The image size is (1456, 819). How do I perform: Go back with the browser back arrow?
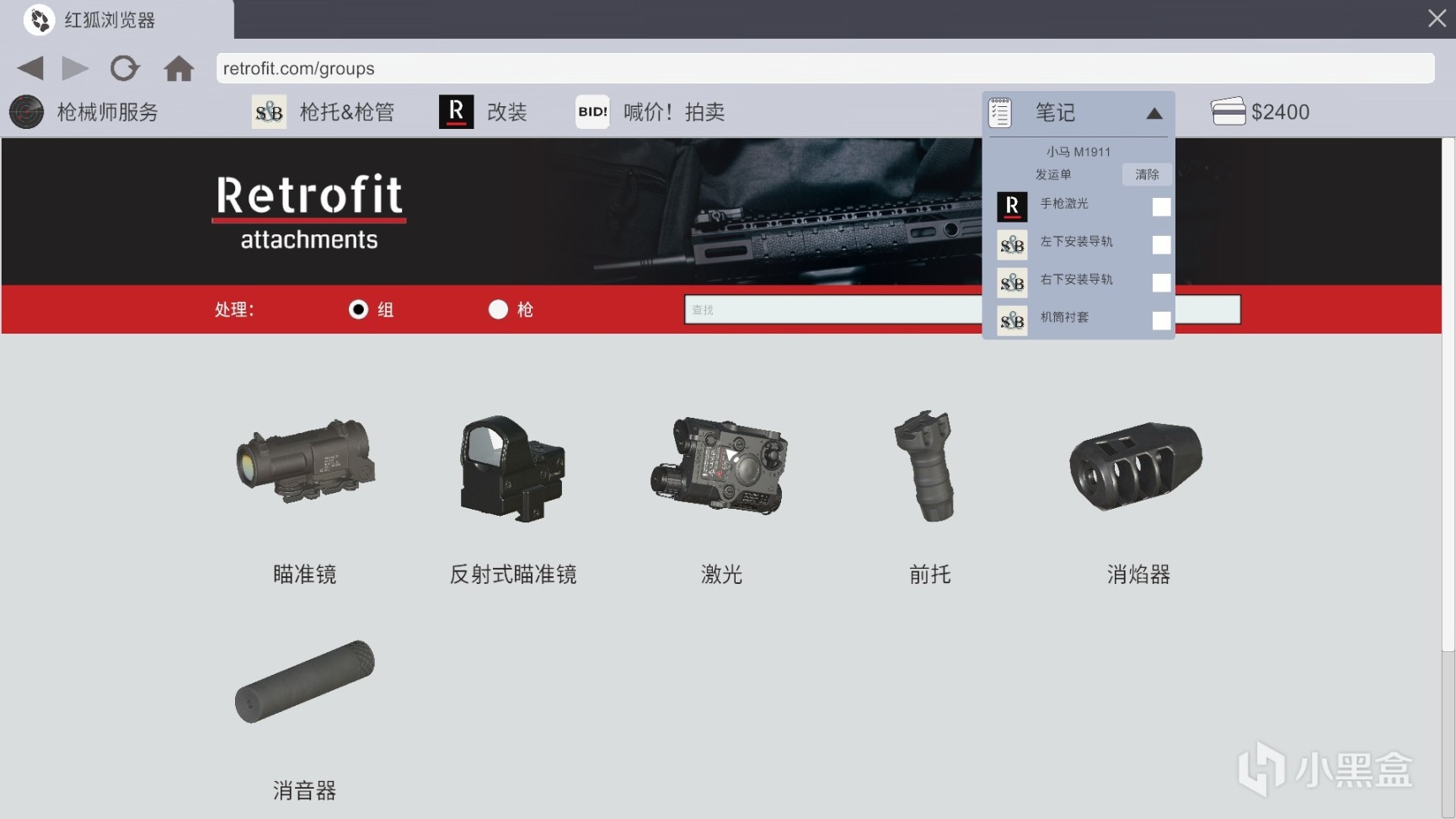pos(30,68)
